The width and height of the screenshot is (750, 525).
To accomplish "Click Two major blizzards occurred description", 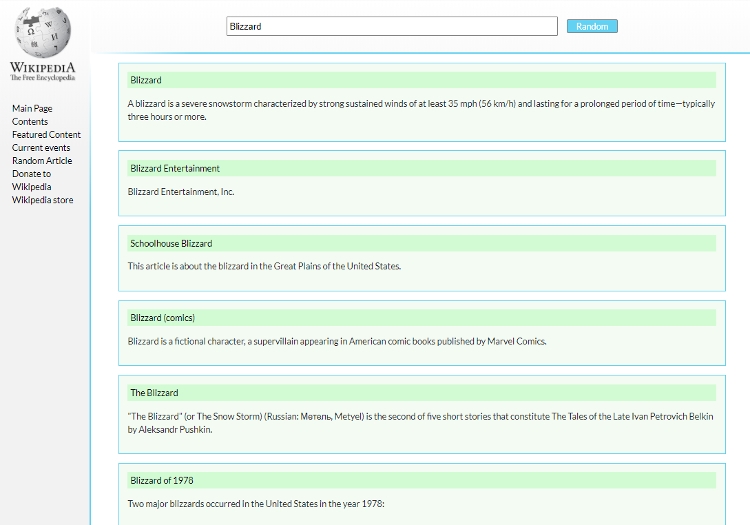I will pyautogui.click(x=256, y=503).
